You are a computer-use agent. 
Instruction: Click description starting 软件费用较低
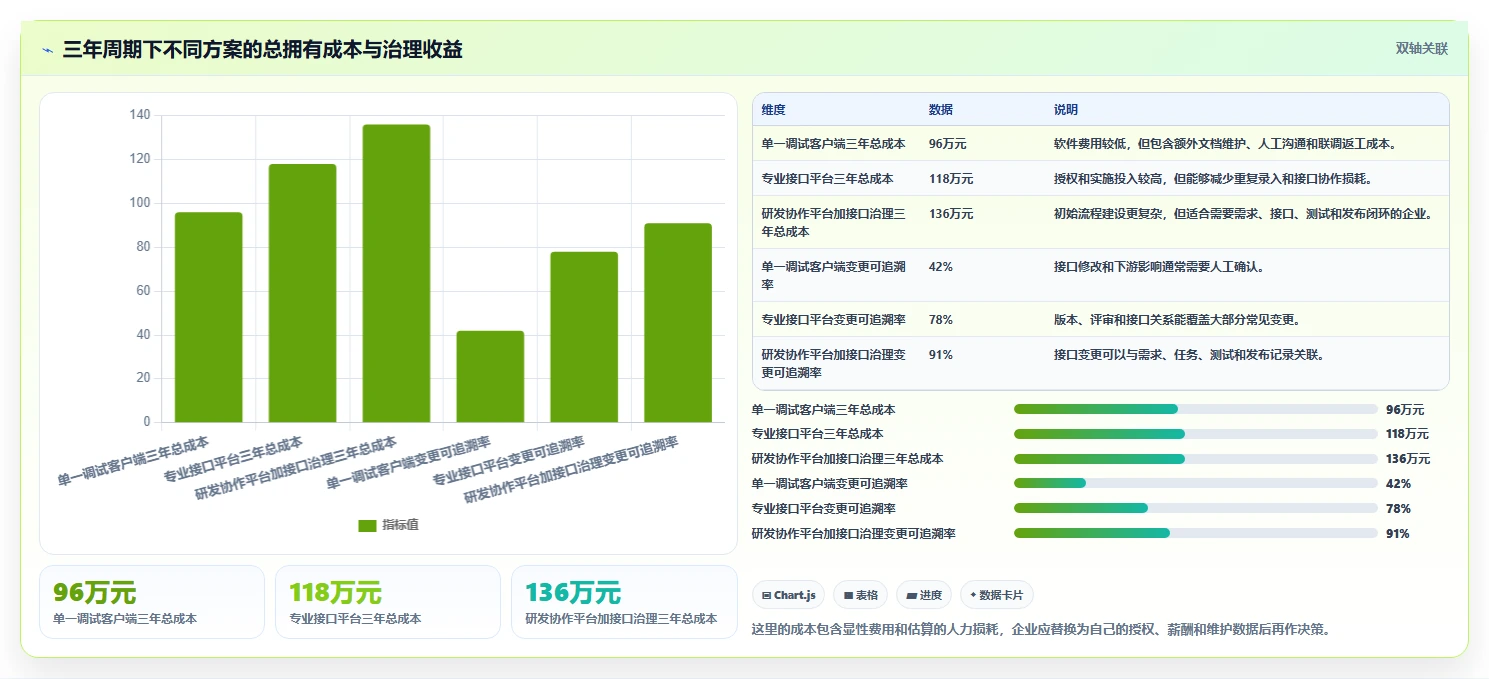[x=1225, y=144]
